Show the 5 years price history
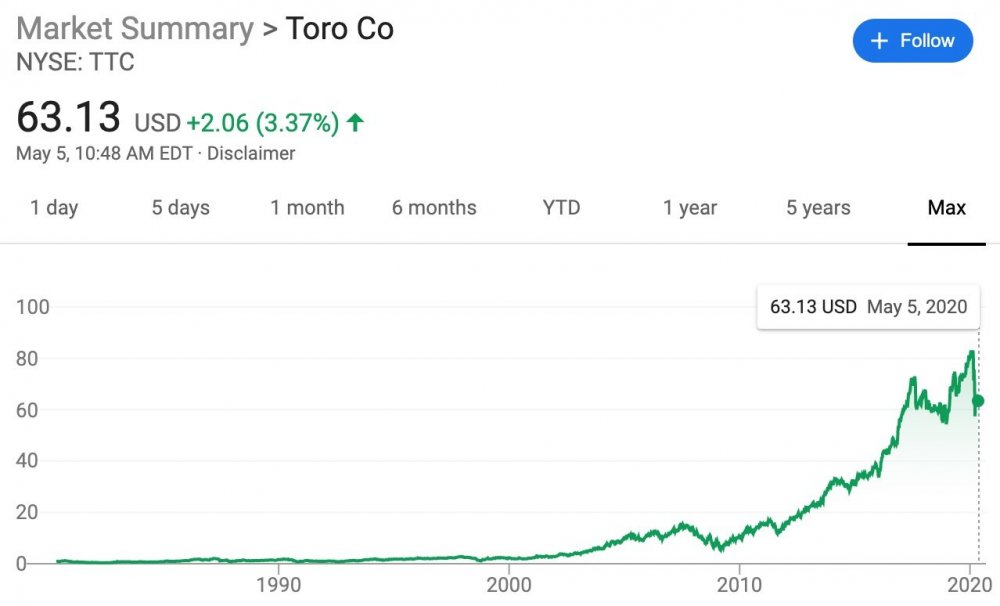This screenshot has height=606, width=1000. point(816,208)
